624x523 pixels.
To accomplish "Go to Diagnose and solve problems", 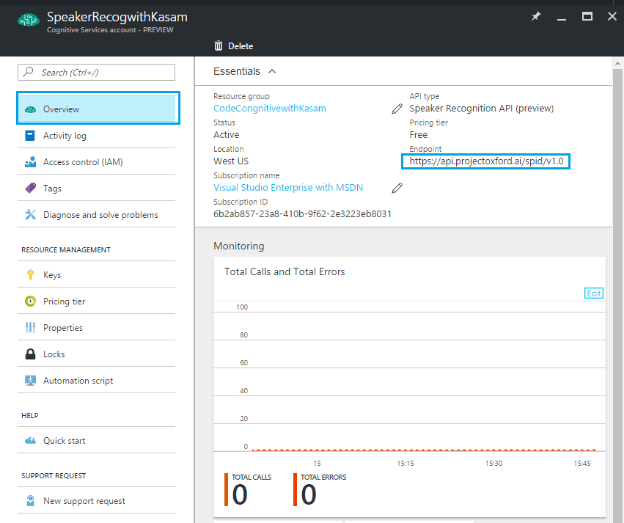I will (100, 214).
